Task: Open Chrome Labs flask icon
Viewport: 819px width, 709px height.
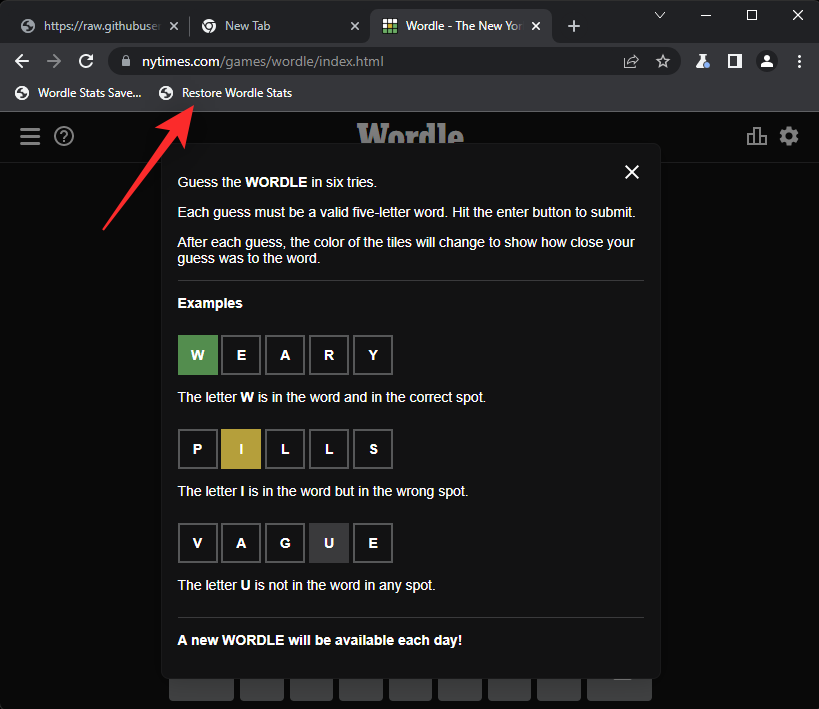Action: pyautogui.click(x=703, y=62)
